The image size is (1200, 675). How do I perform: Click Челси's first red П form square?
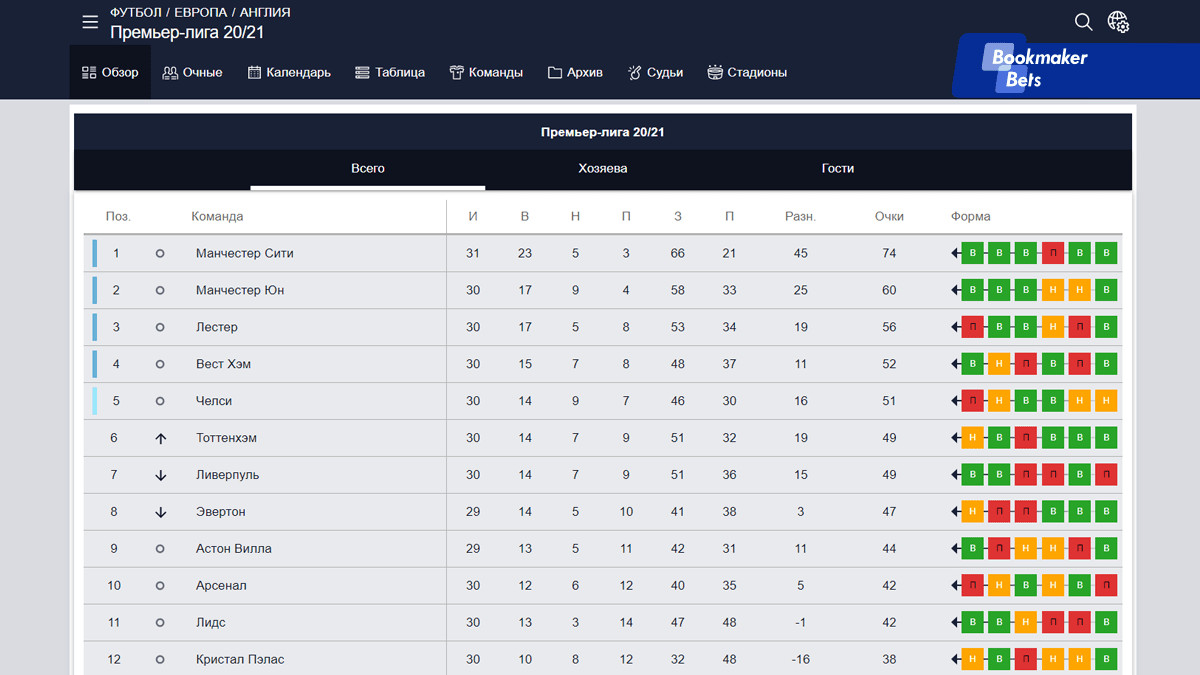(972, 401)
